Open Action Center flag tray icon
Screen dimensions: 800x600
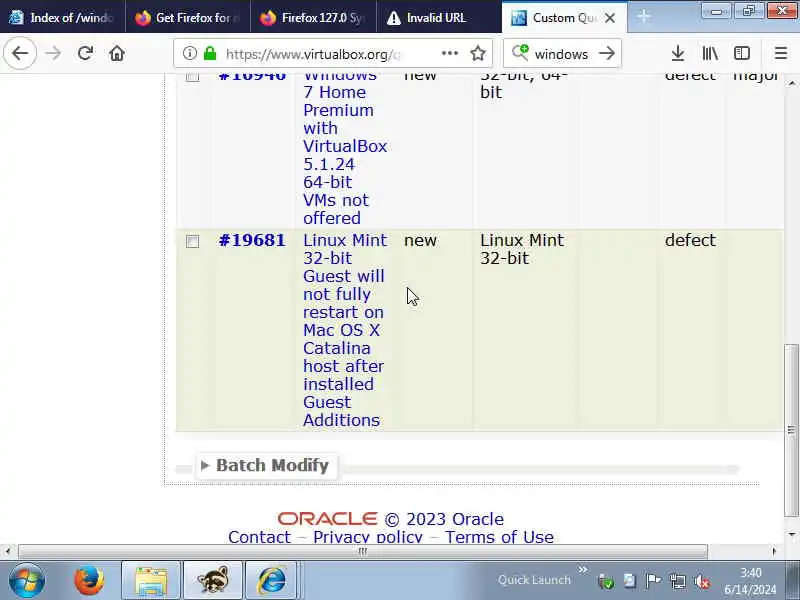pos(653,581)
